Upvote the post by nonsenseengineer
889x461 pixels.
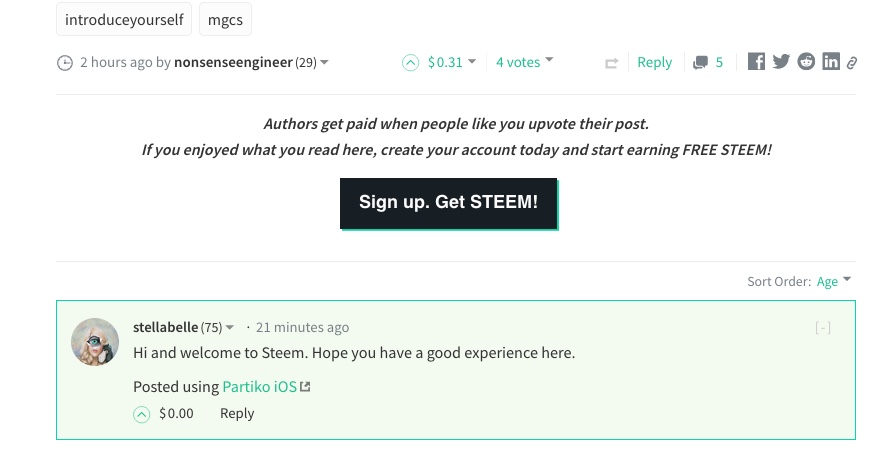[x=410, y=62]
